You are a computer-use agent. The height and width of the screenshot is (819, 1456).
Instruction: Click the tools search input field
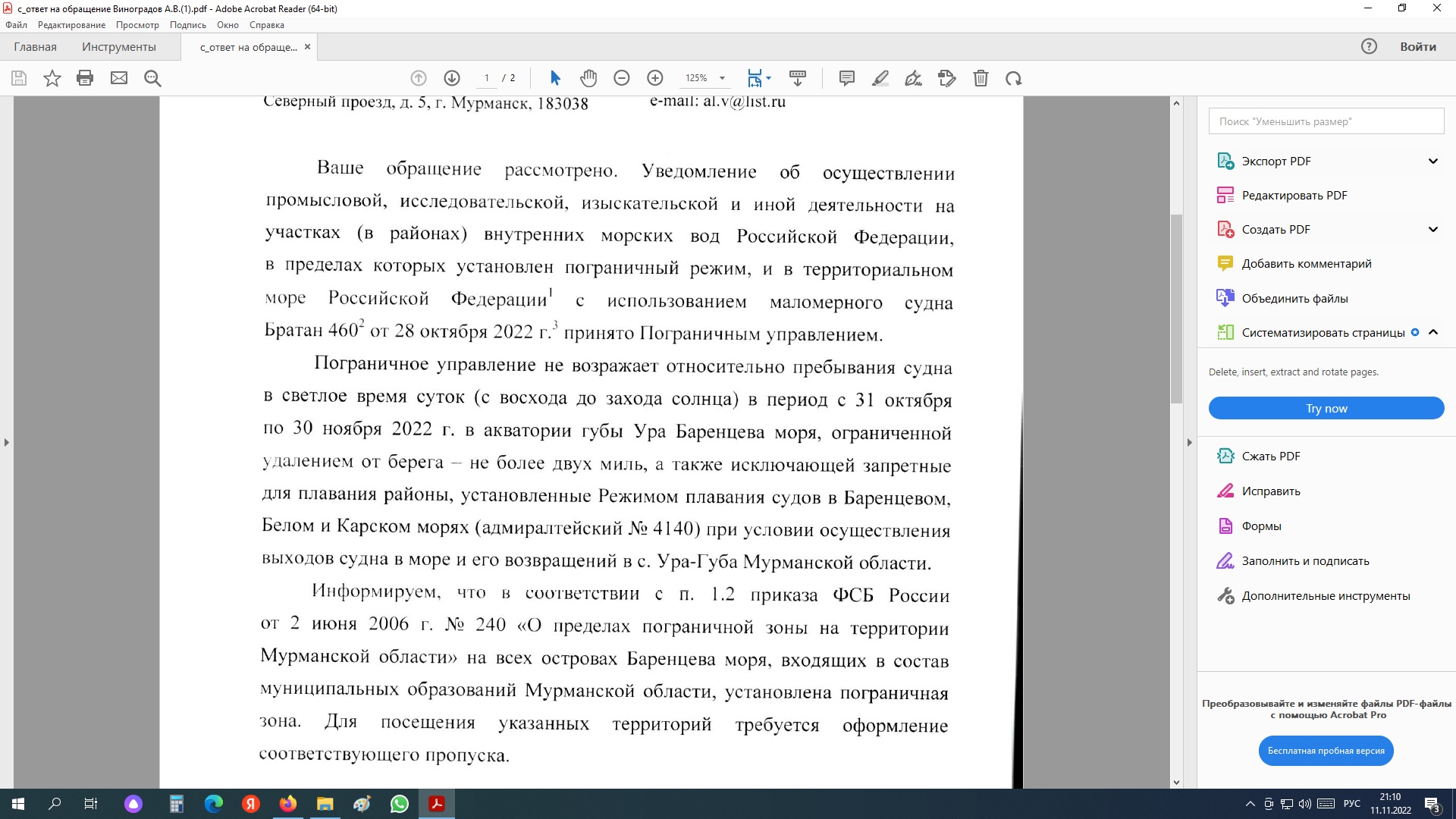[1326, 121]
